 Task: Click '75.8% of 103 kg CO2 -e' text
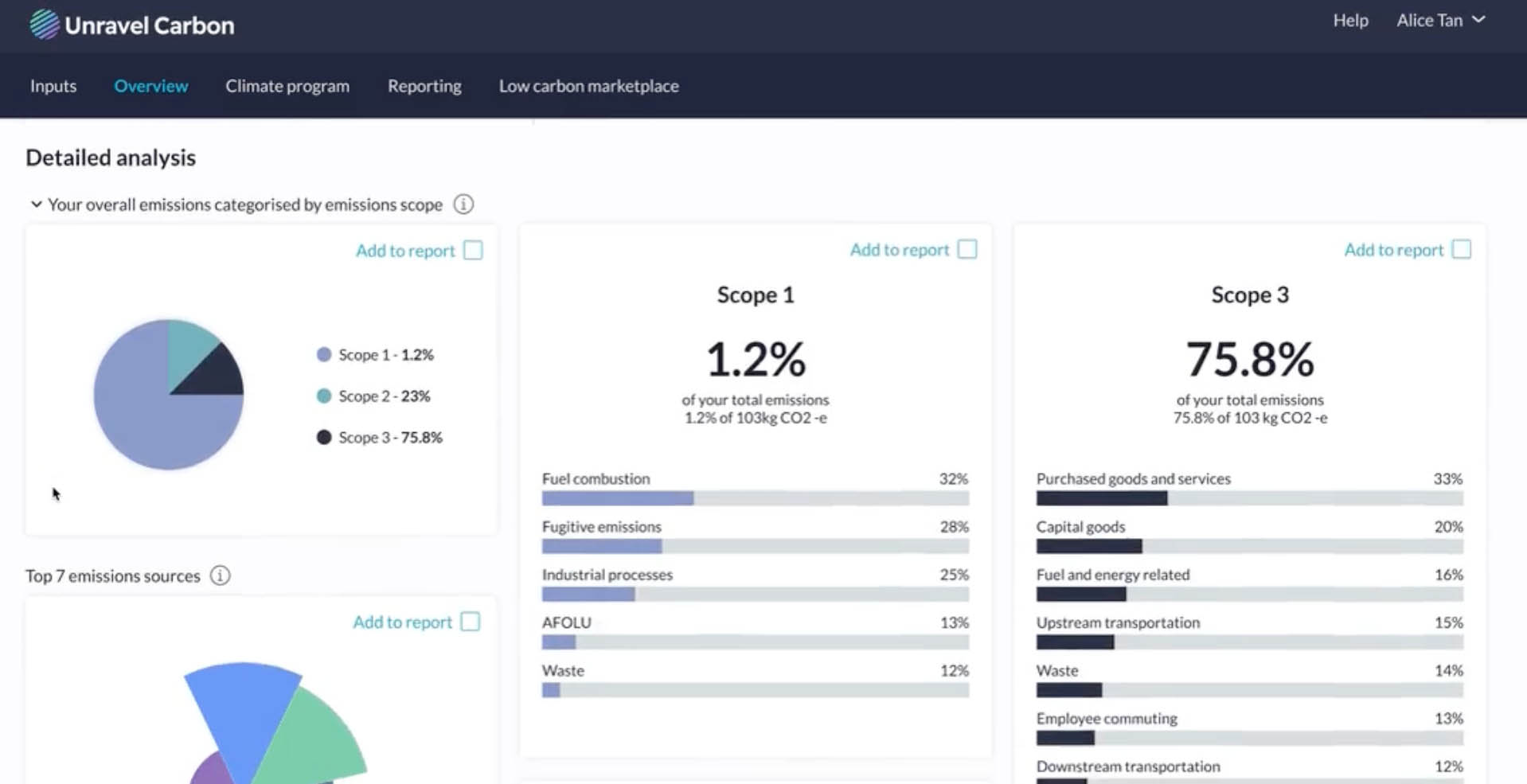[x=1250, y=418]
